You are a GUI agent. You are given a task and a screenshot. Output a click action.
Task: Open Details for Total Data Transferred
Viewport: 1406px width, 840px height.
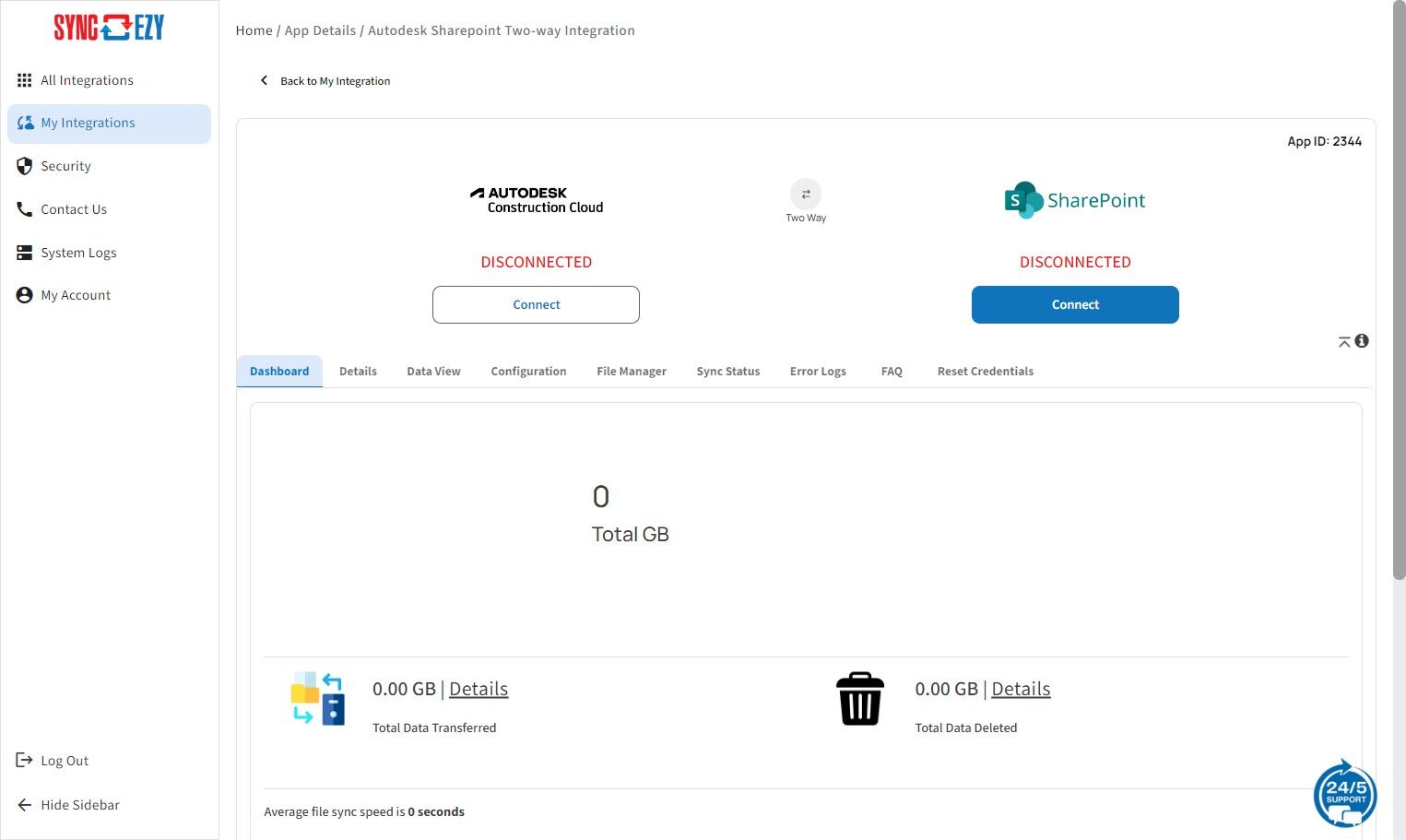click(x=479, y=689)
